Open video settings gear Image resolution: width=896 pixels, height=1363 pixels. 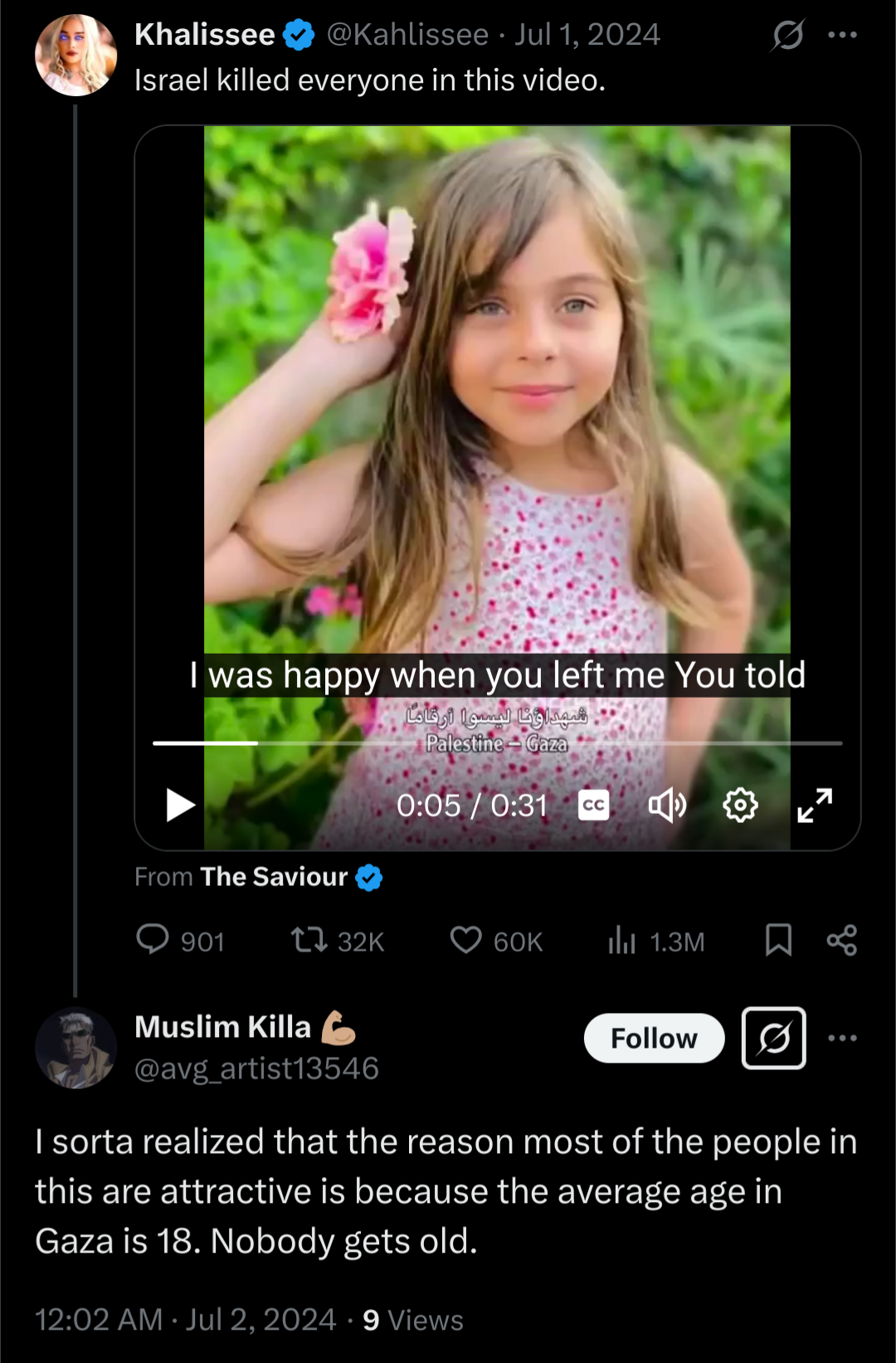click(x=740, y=805)
